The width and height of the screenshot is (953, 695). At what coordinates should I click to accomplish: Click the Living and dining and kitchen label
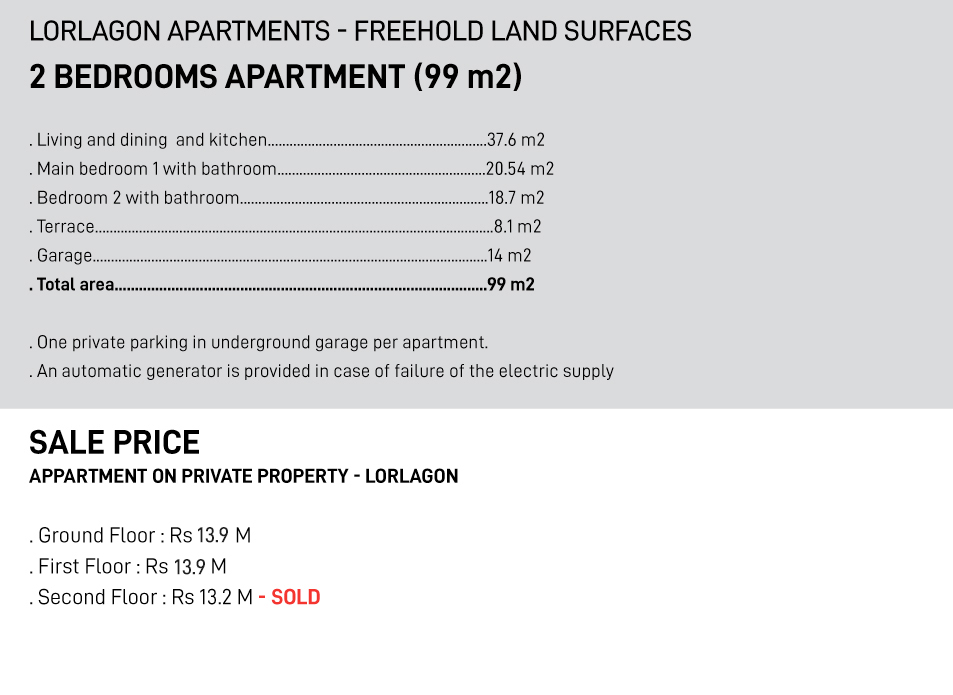point(152,140)
